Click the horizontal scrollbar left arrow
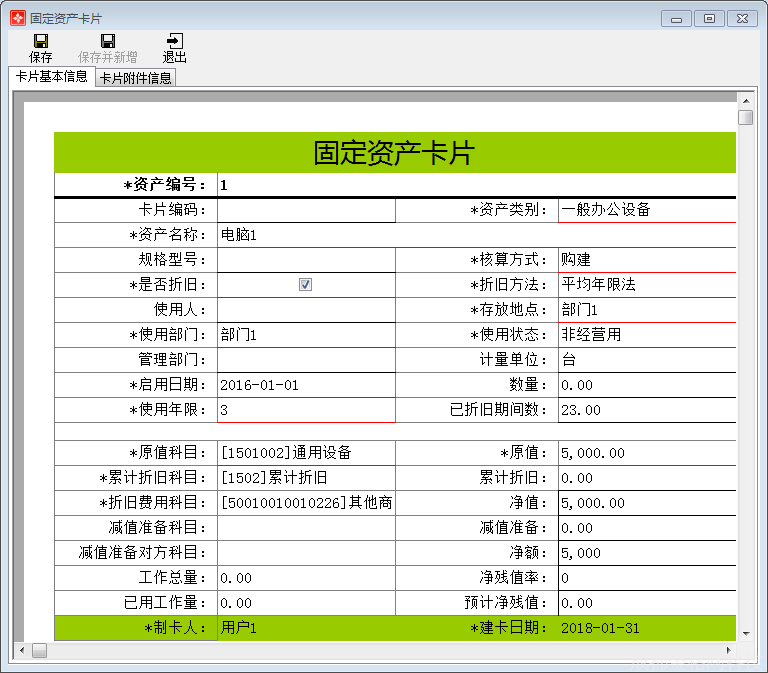 pos(21,650)
